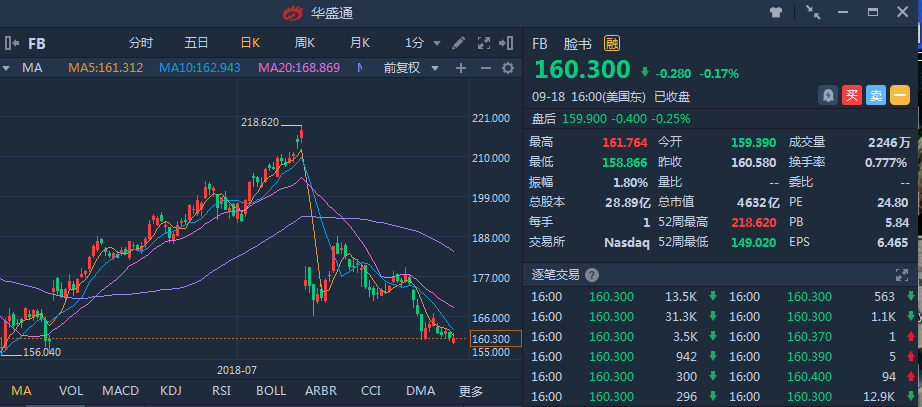
Task: Click the compact mode arrows icon
Action: coord(813,12)
